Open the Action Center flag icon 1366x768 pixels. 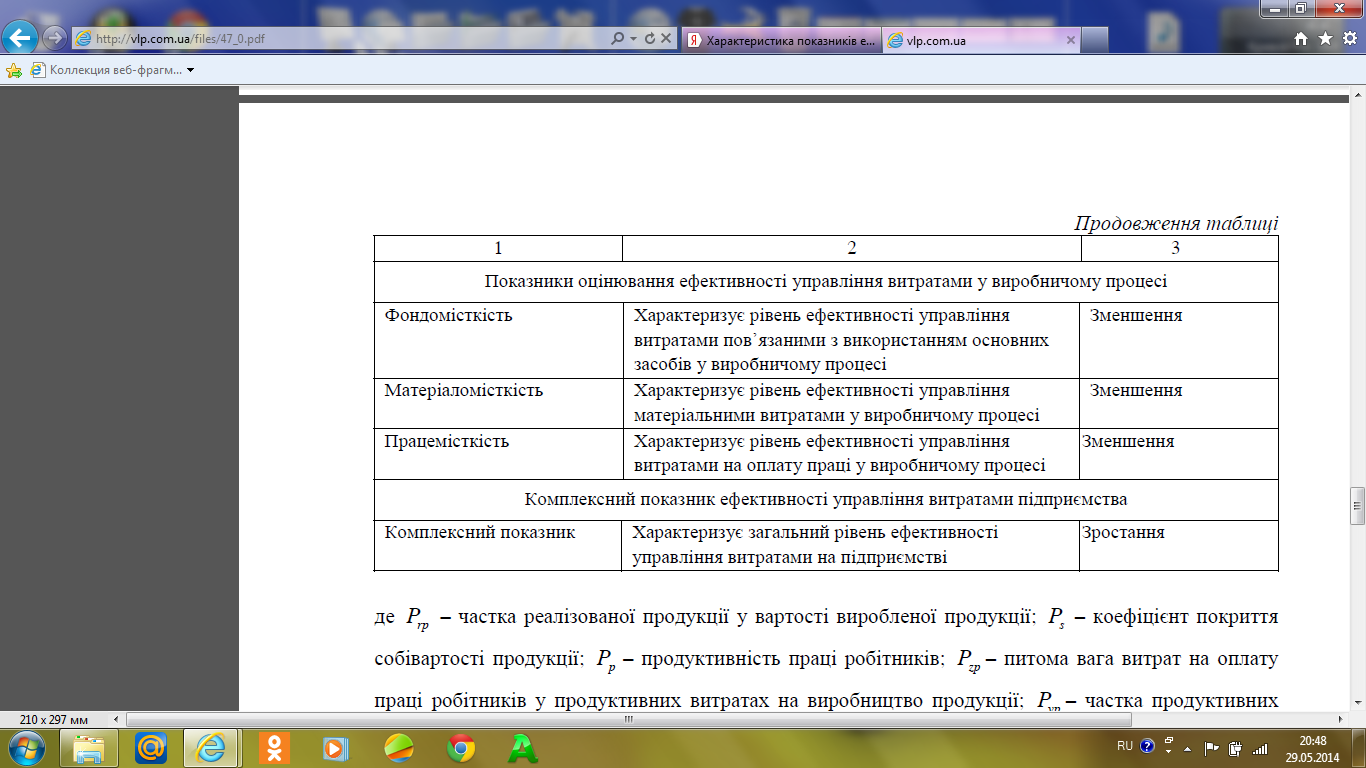[1211, 748]
